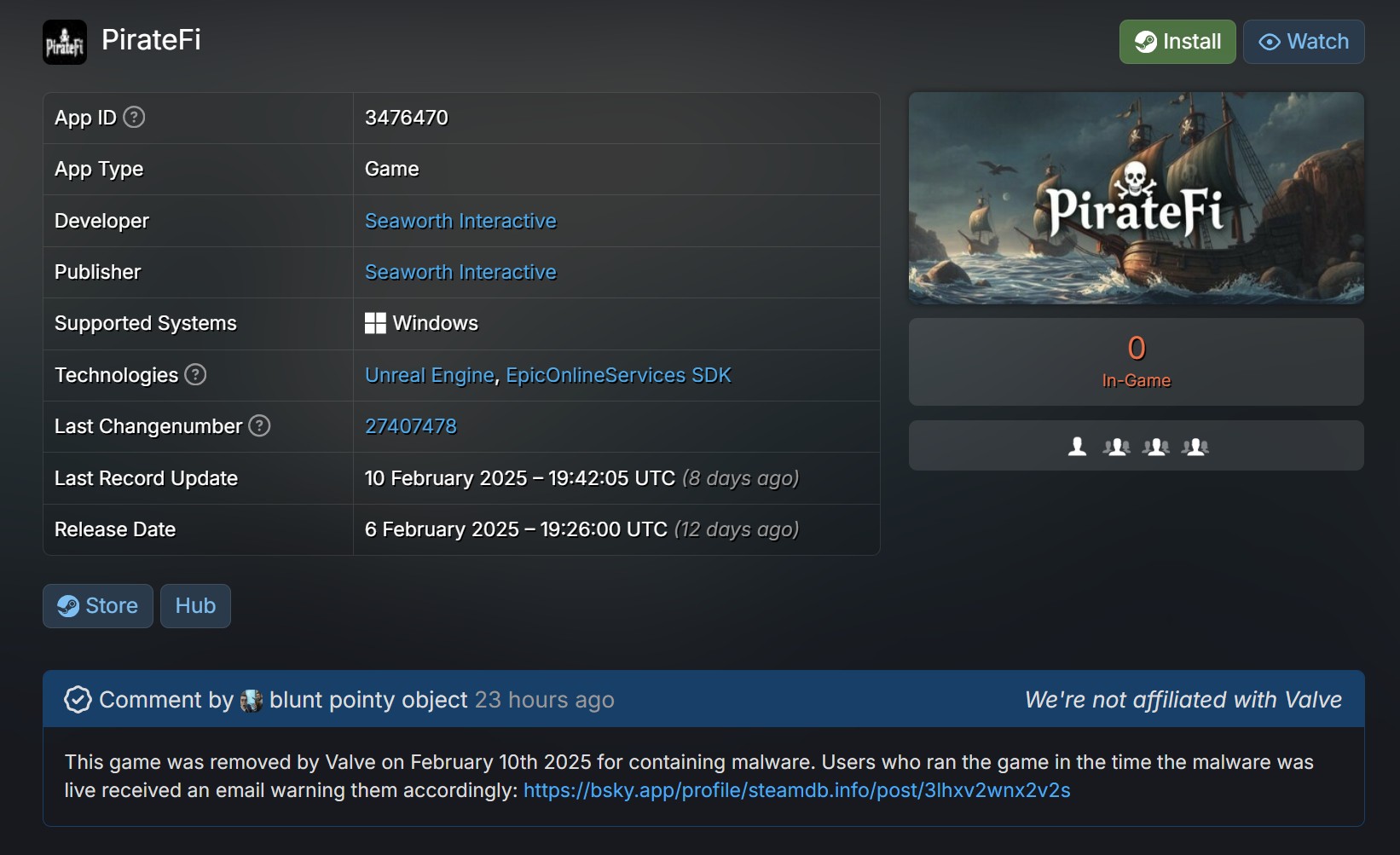Click the verified badge icon on the comment

point(78,699)
